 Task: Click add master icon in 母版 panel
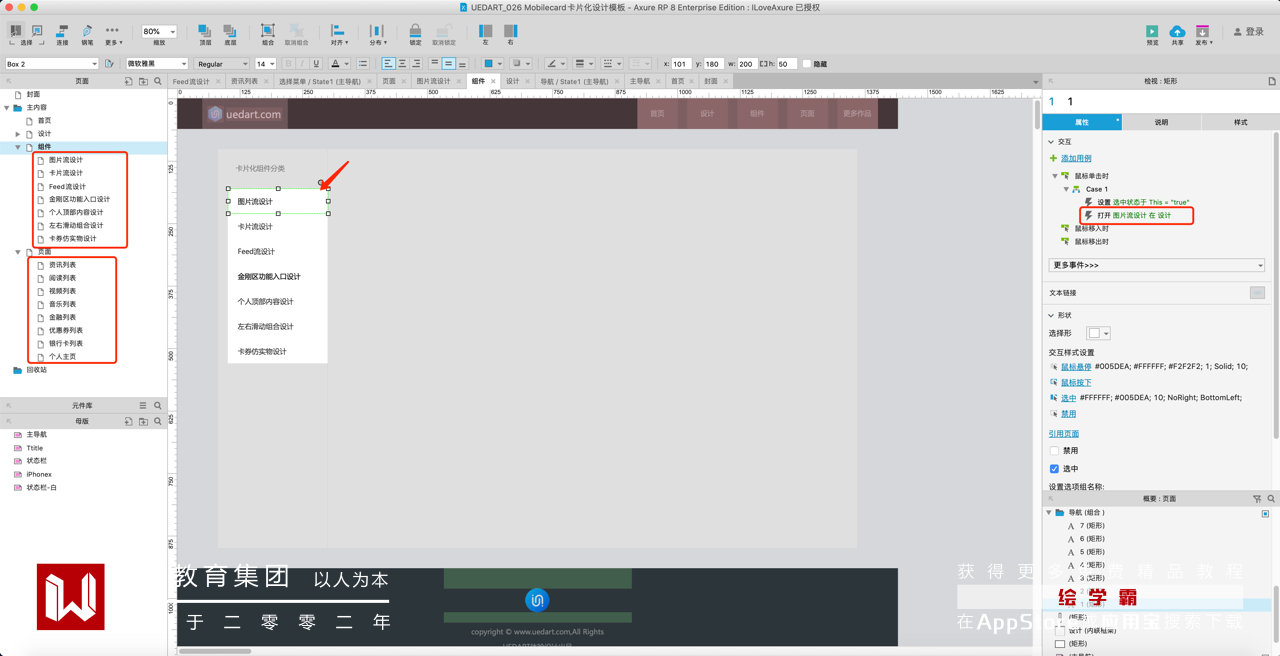[x=128, y=421]
